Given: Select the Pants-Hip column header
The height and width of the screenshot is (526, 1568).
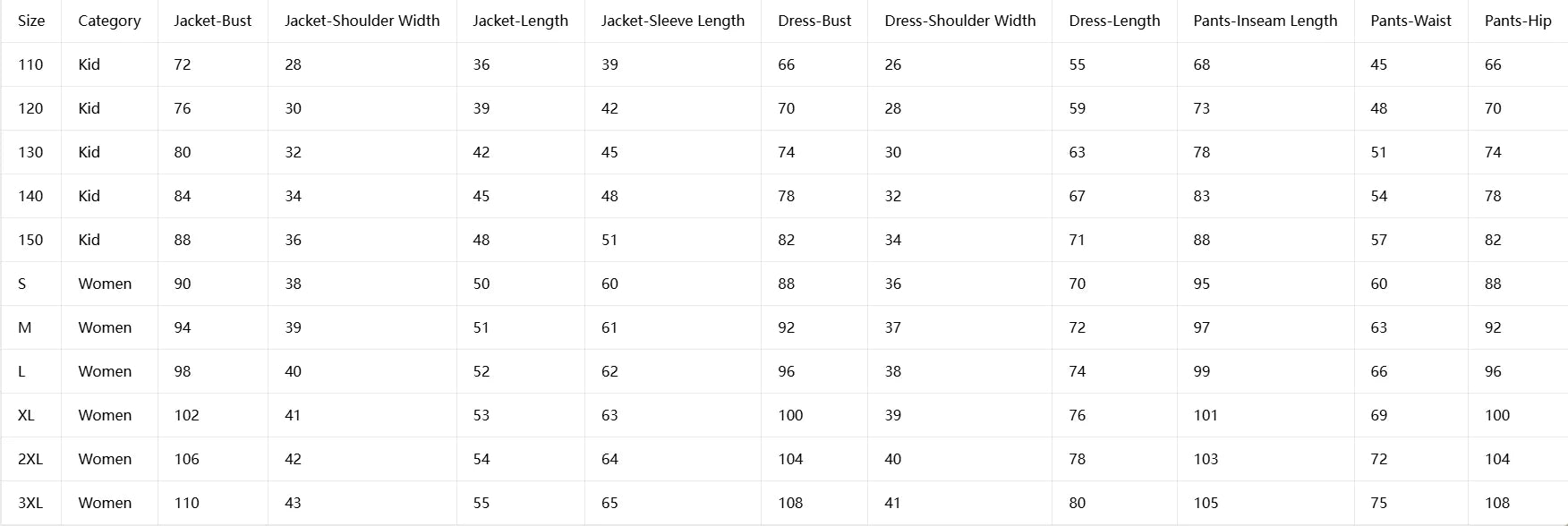Looking at the screenshot, I should [x=1518, y=21].
